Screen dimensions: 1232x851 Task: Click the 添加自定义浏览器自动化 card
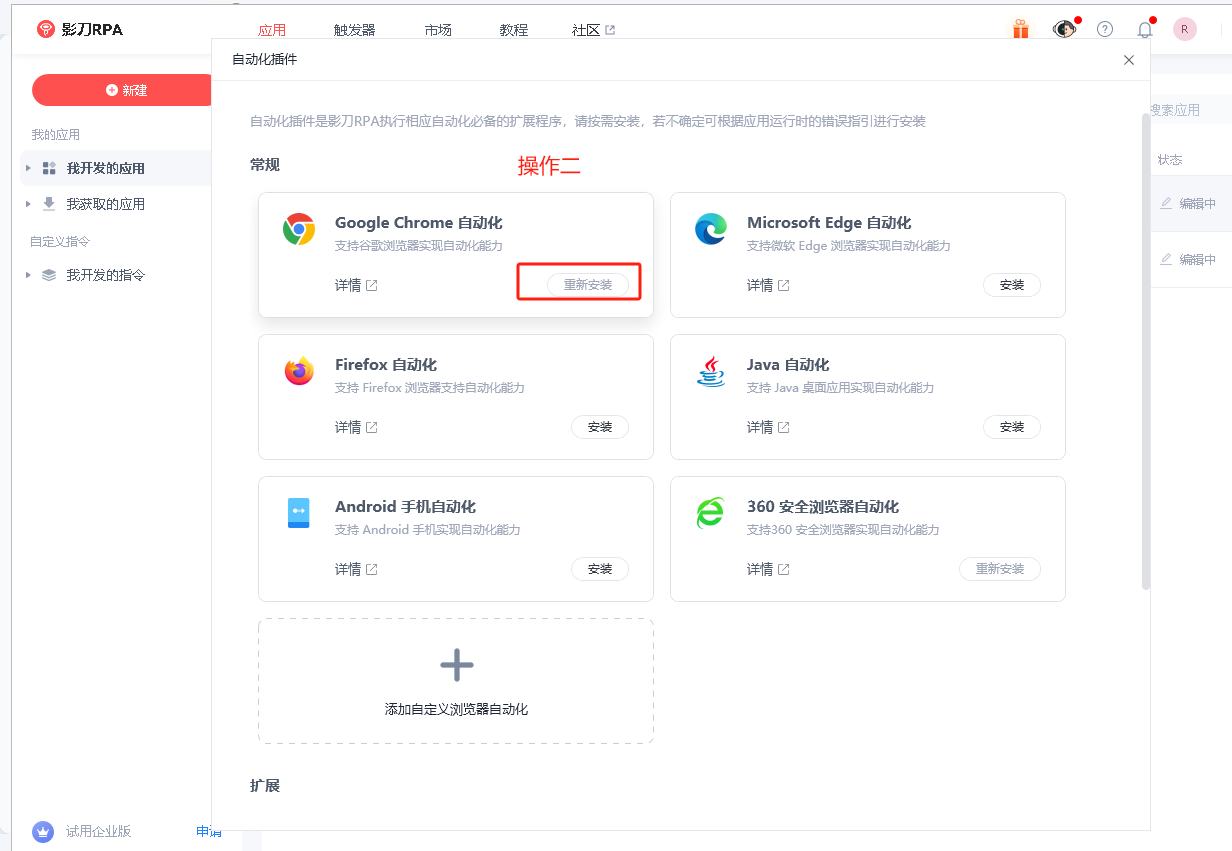(456, 681)
